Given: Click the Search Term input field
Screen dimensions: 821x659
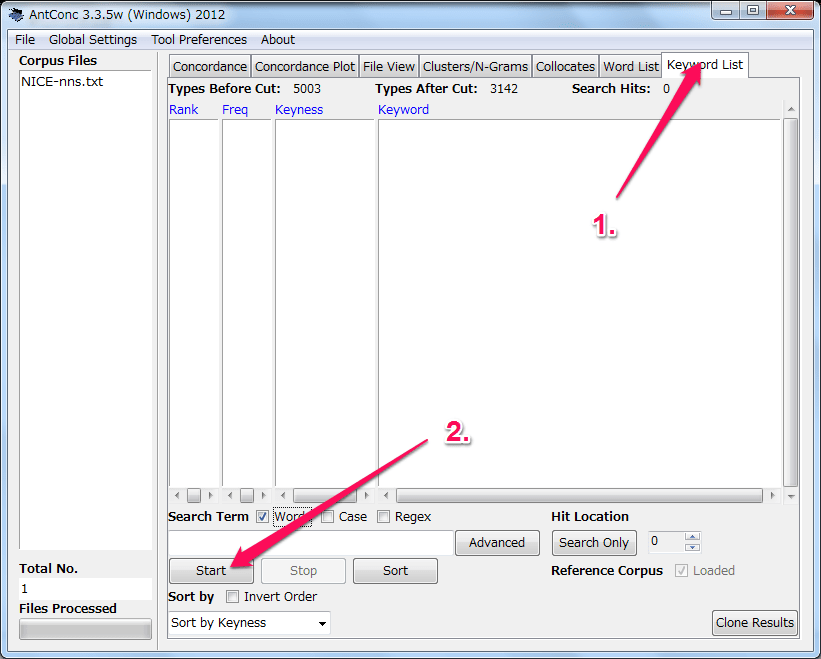Looking at the screenshot, I should (310, 543).
